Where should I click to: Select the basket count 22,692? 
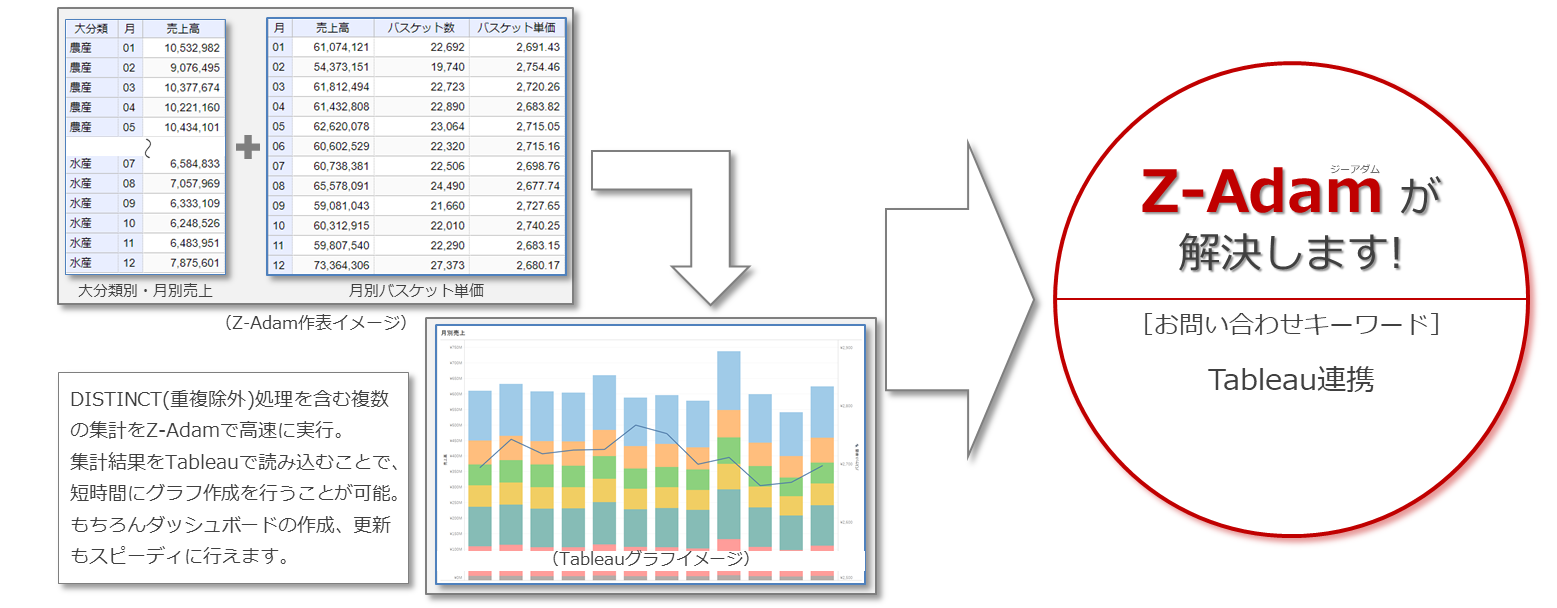coord(447,47)
